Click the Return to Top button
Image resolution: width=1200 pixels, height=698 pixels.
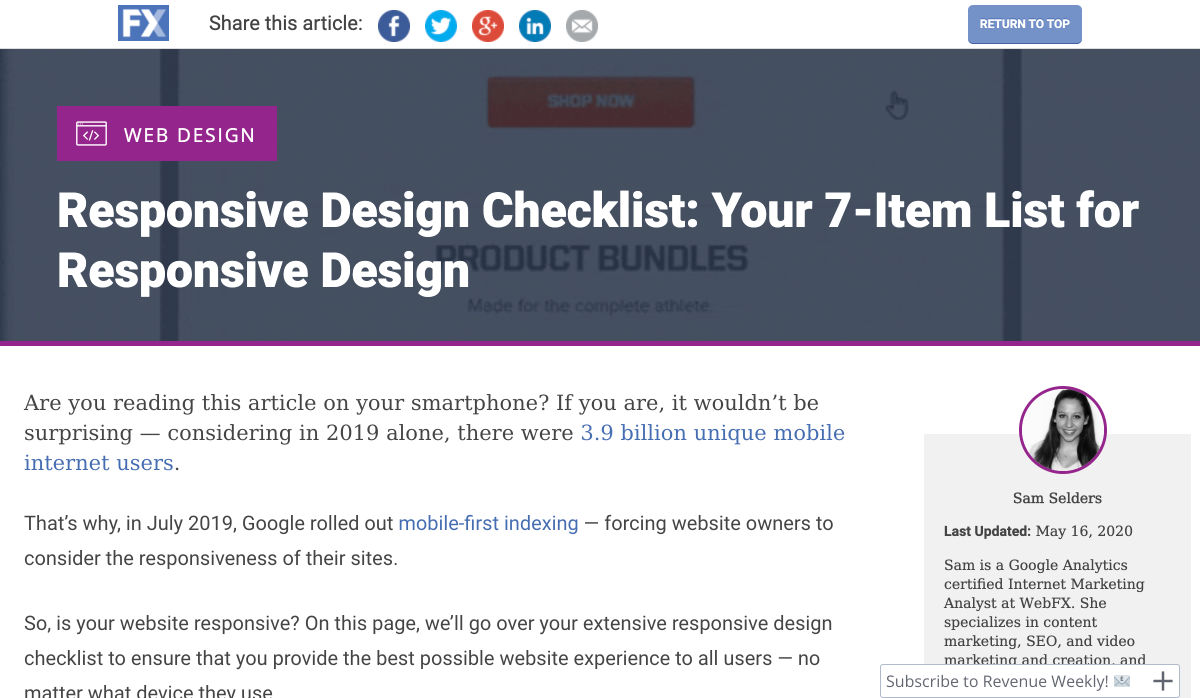[x=1025, y=24]
